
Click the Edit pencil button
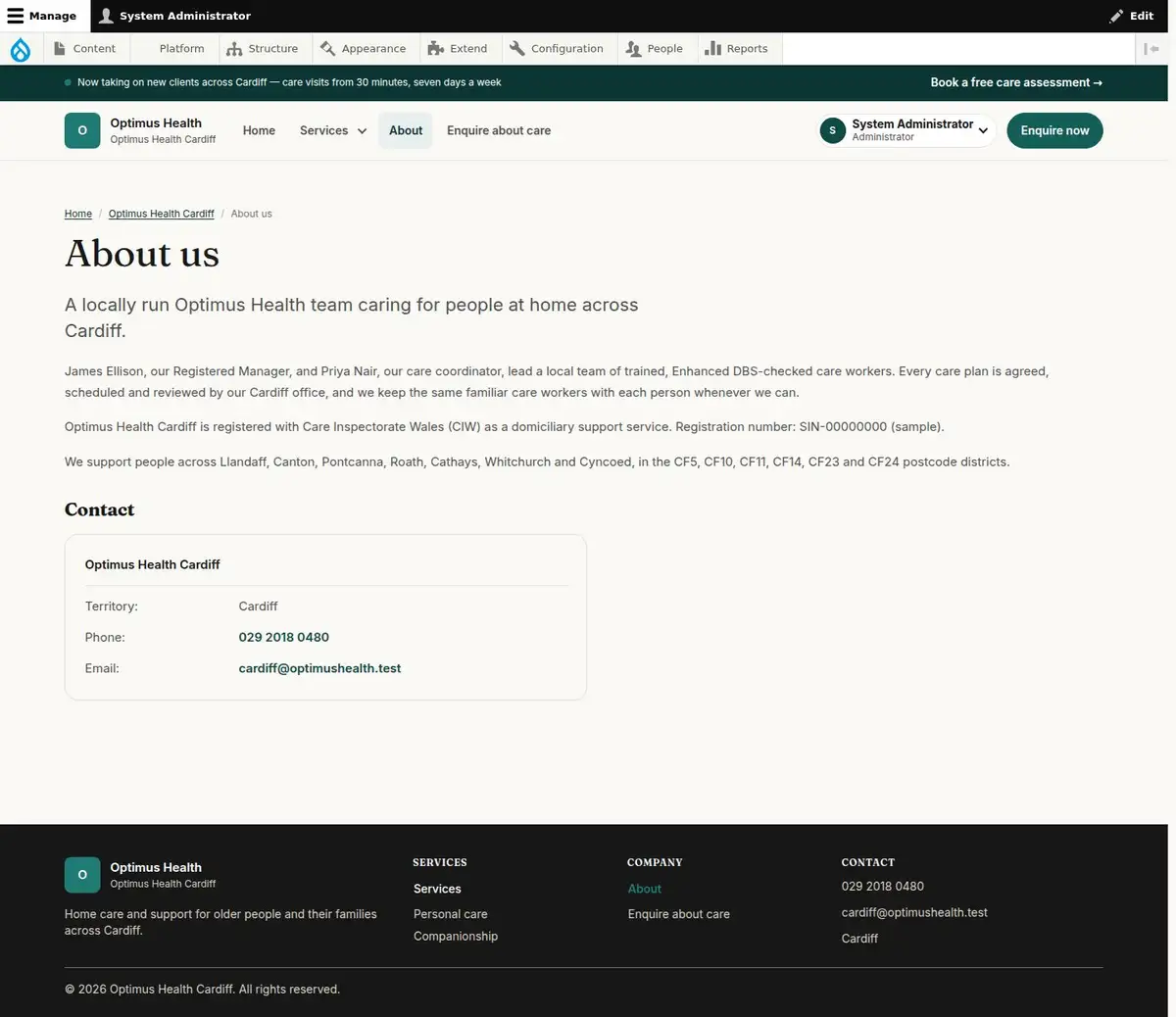[1131, 16]
